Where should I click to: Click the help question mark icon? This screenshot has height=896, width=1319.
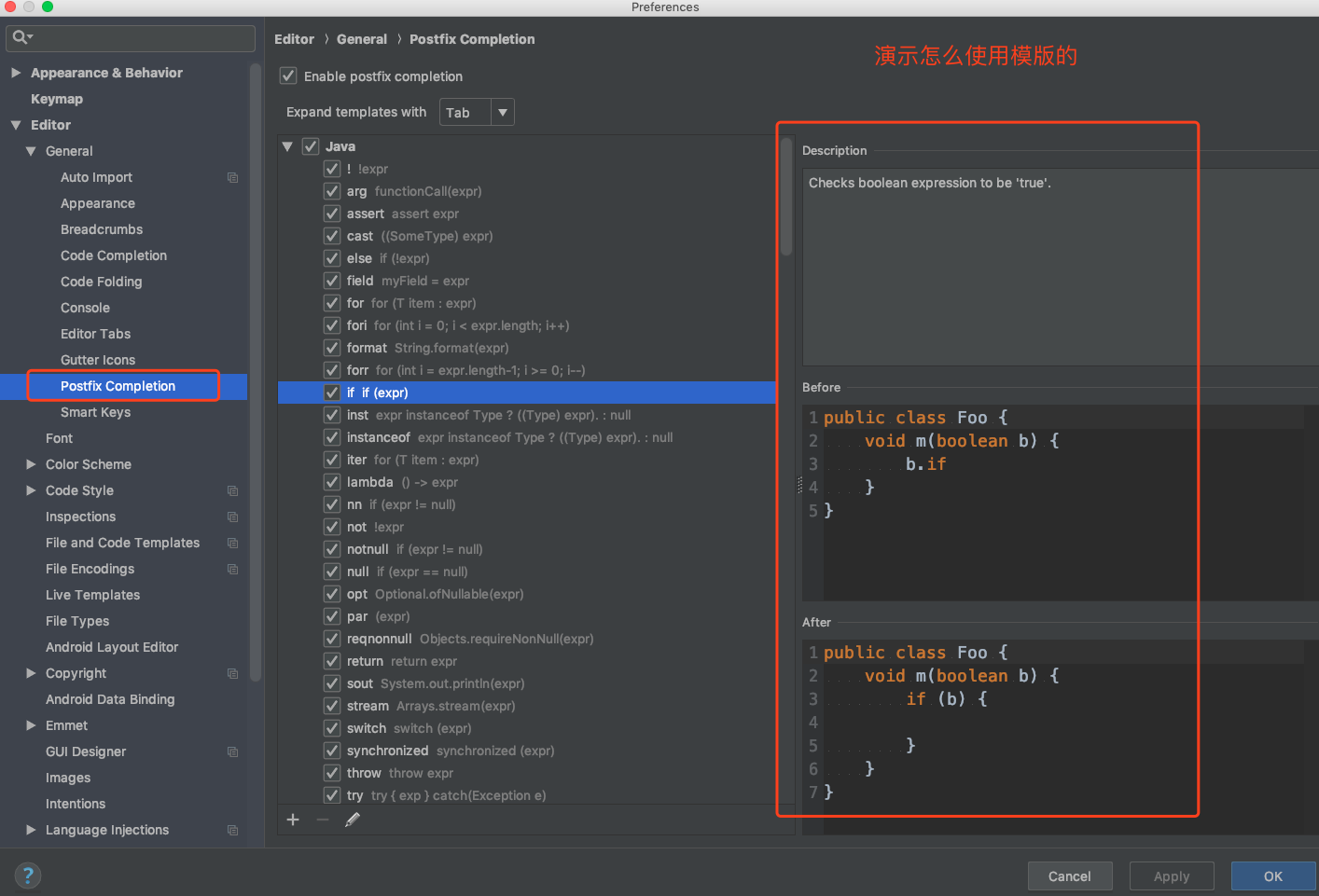click(28, 875)
